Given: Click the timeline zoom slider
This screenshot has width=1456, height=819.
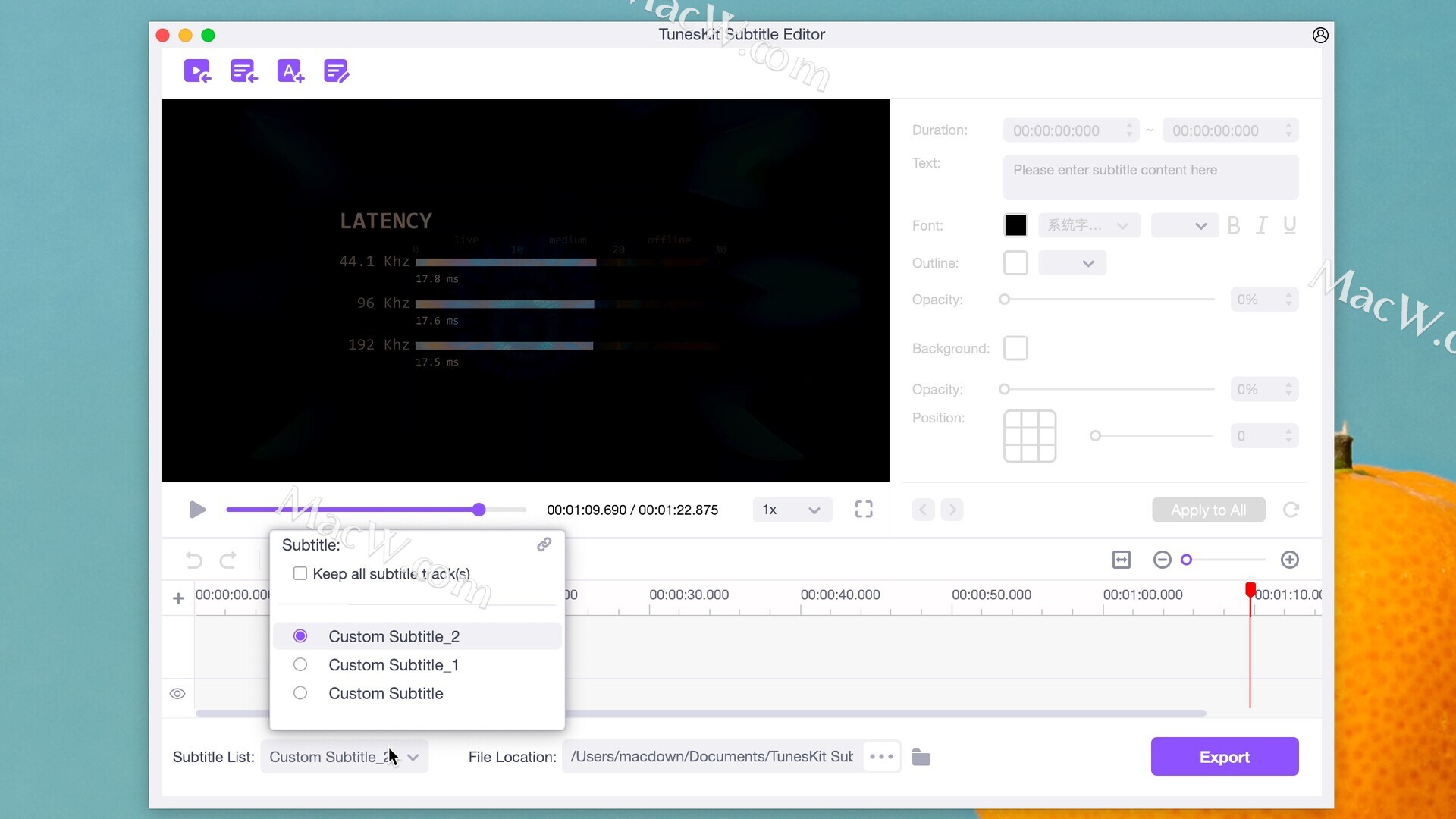Looking at the screenshot, I should pyautogui.click(x=1223, y=560).
